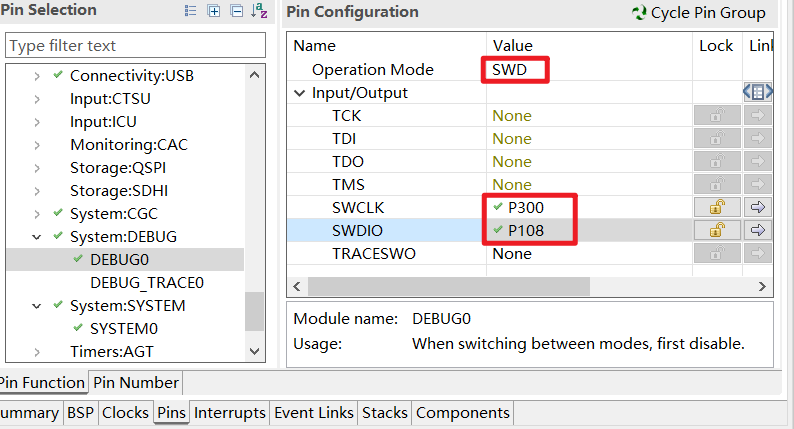The height and width of the screenshot is (429, 794).
Task: Select Connectivity:USB in the pin tree
Action: coord(132,75)
